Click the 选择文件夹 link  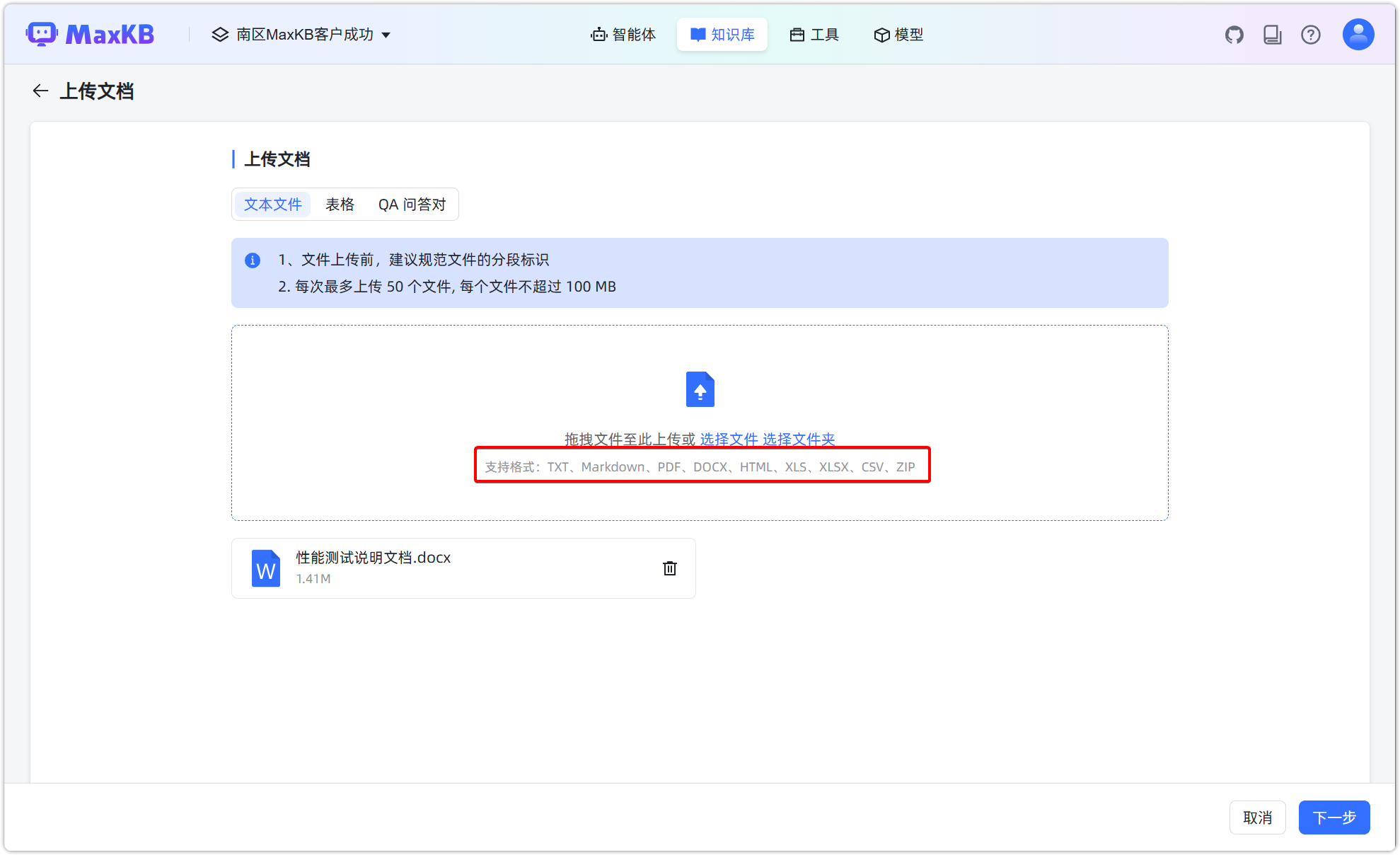pos(797,439)
